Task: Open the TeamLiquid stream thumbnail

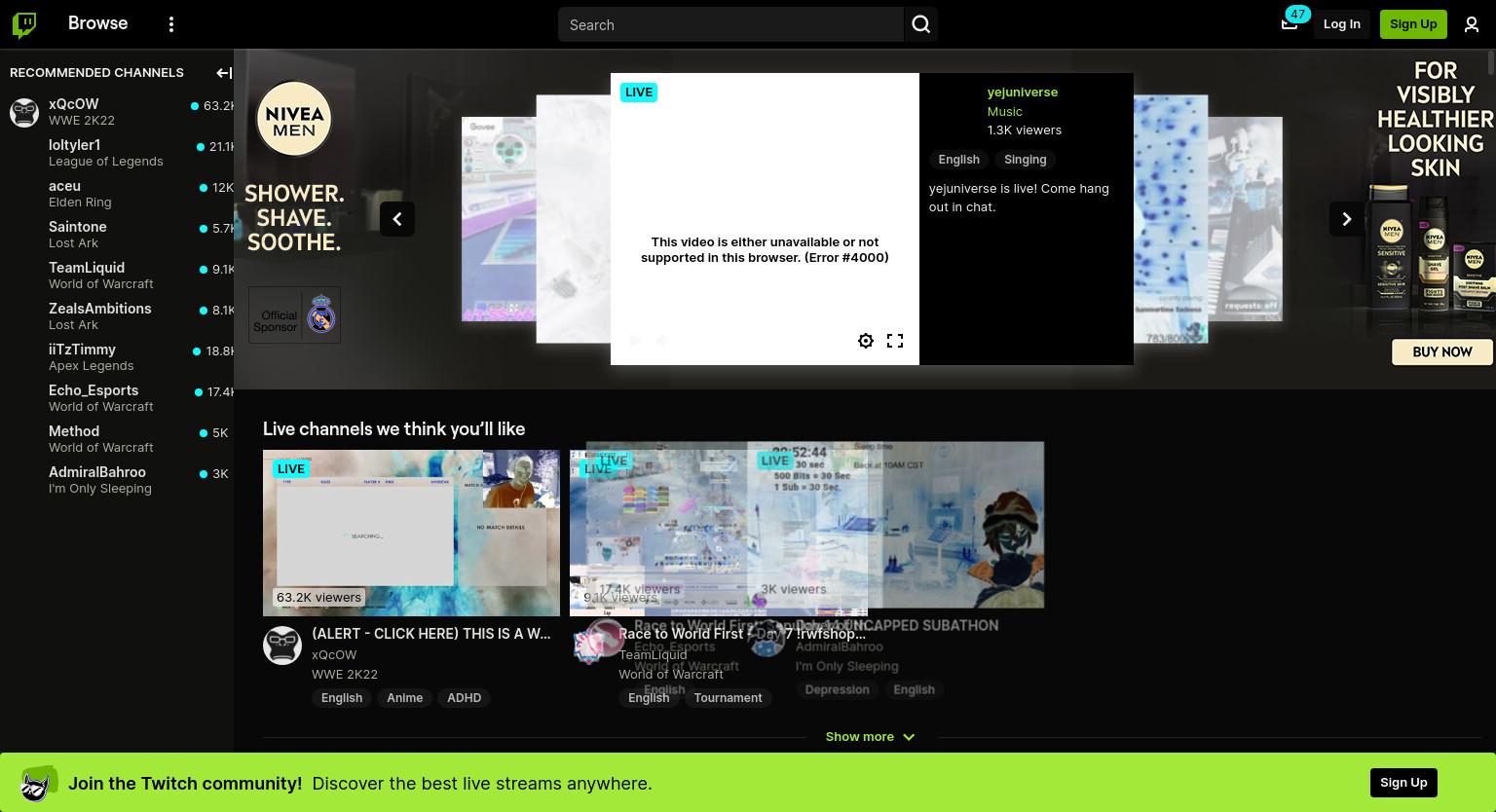Action: pos(719,533)
